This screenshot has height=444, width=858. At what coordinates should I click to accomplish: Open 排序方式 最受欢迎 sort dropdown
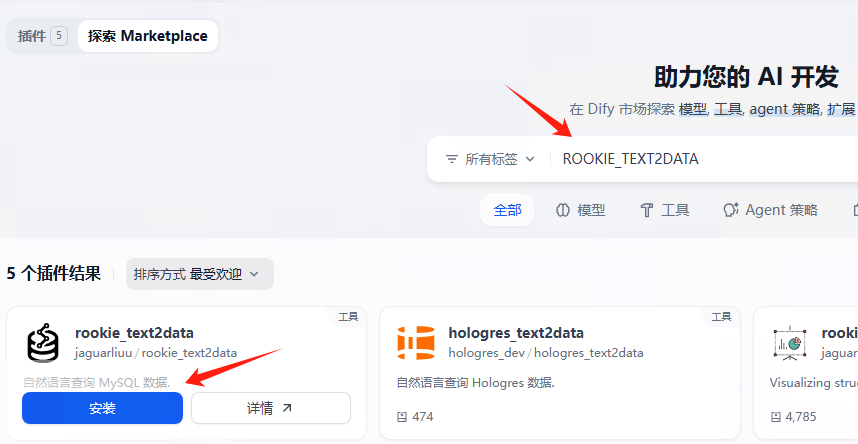click(x=200, y=274)
